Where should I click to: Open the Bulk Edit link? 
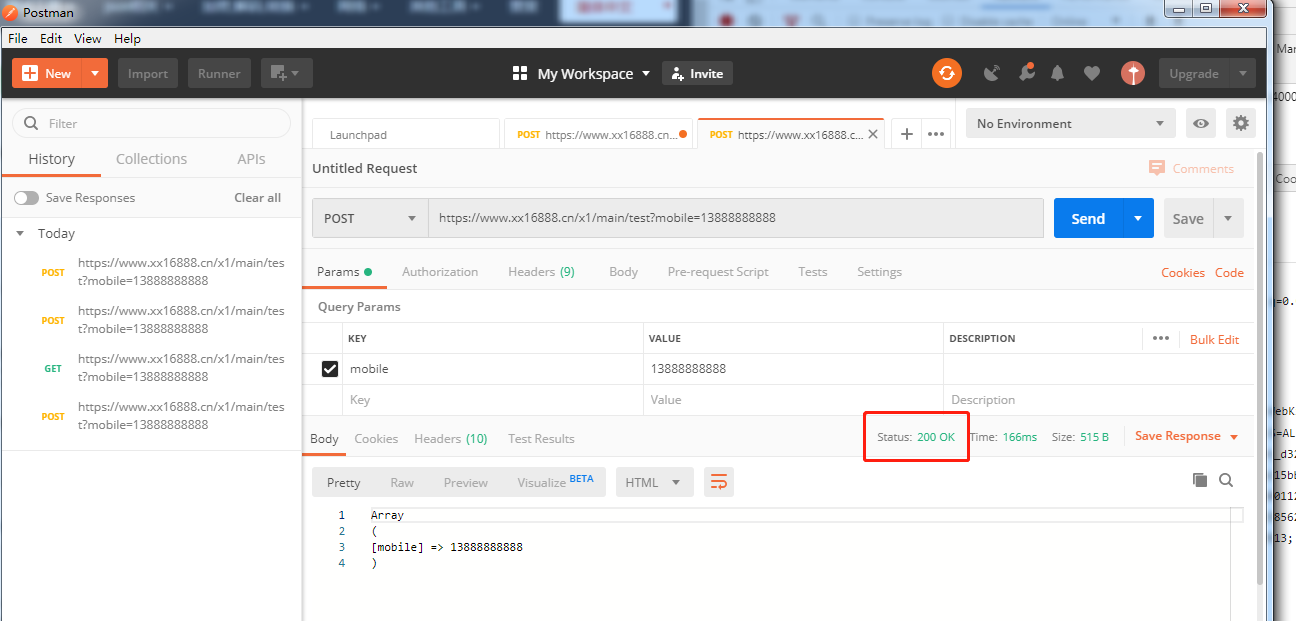pyautogui.click(x=1214, y=339)
